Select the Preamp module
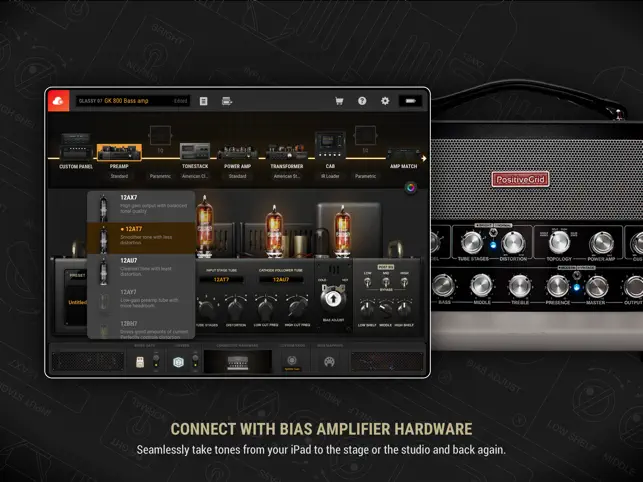Image resolution: width=643 pixels, height=482 pixels. click(x=119, y=155)
